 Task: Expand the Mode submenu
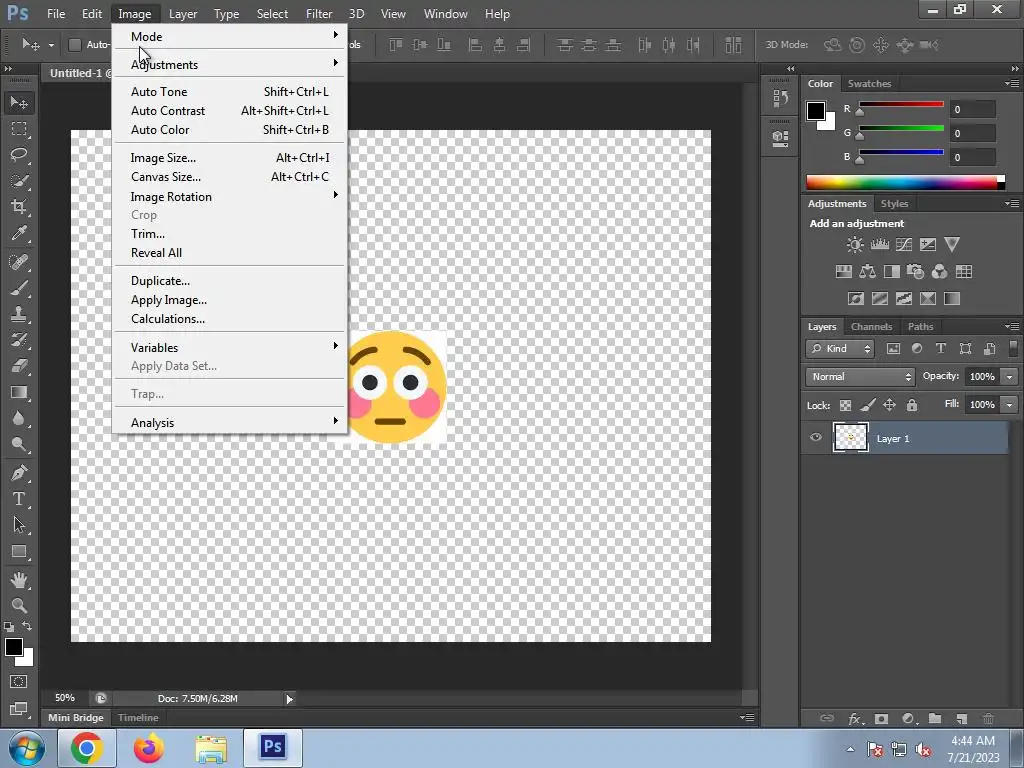tap(229, 37)
